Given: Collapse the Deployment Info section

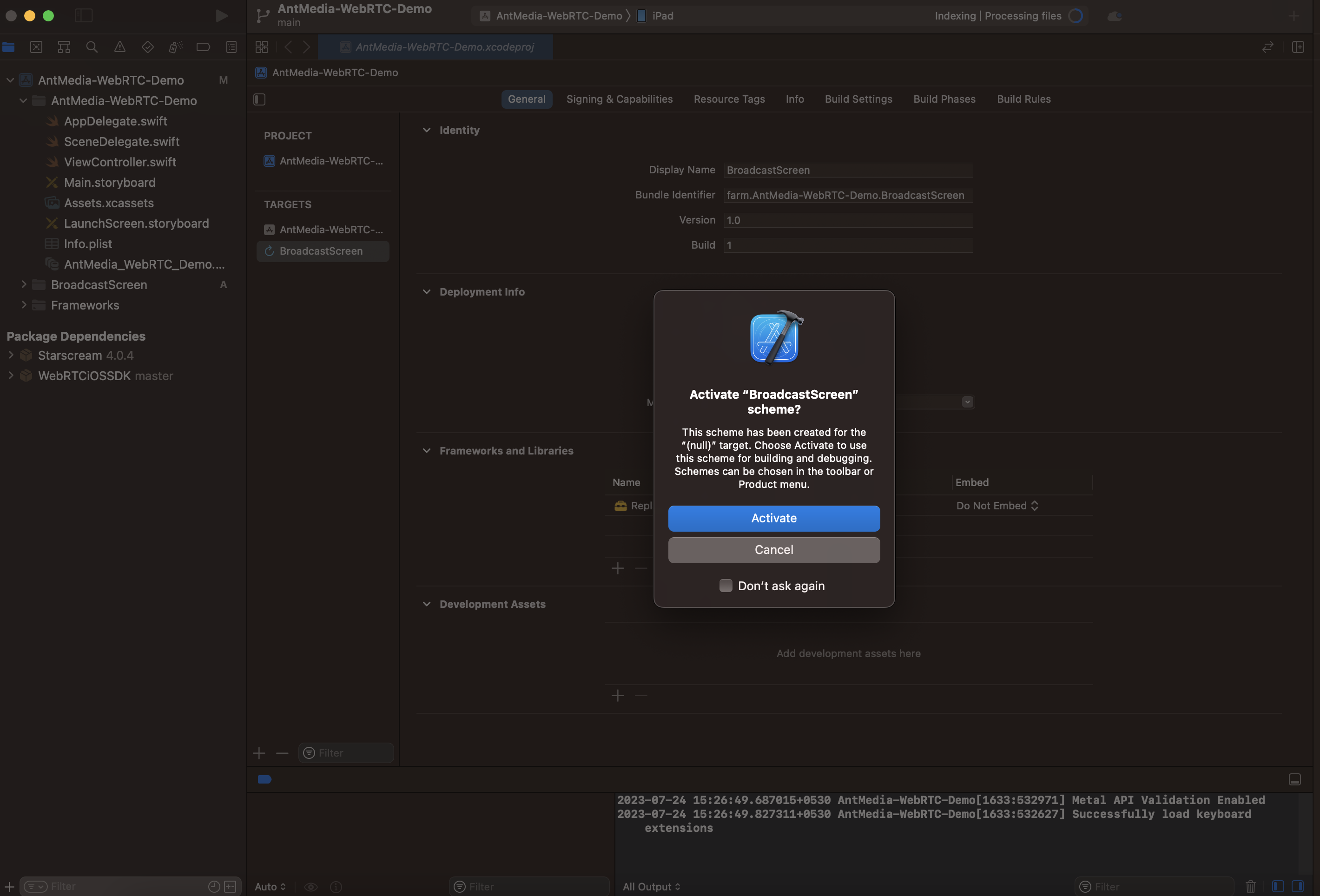Looking at the screenshot, I should pyautogui.click(x=427, y=292).
